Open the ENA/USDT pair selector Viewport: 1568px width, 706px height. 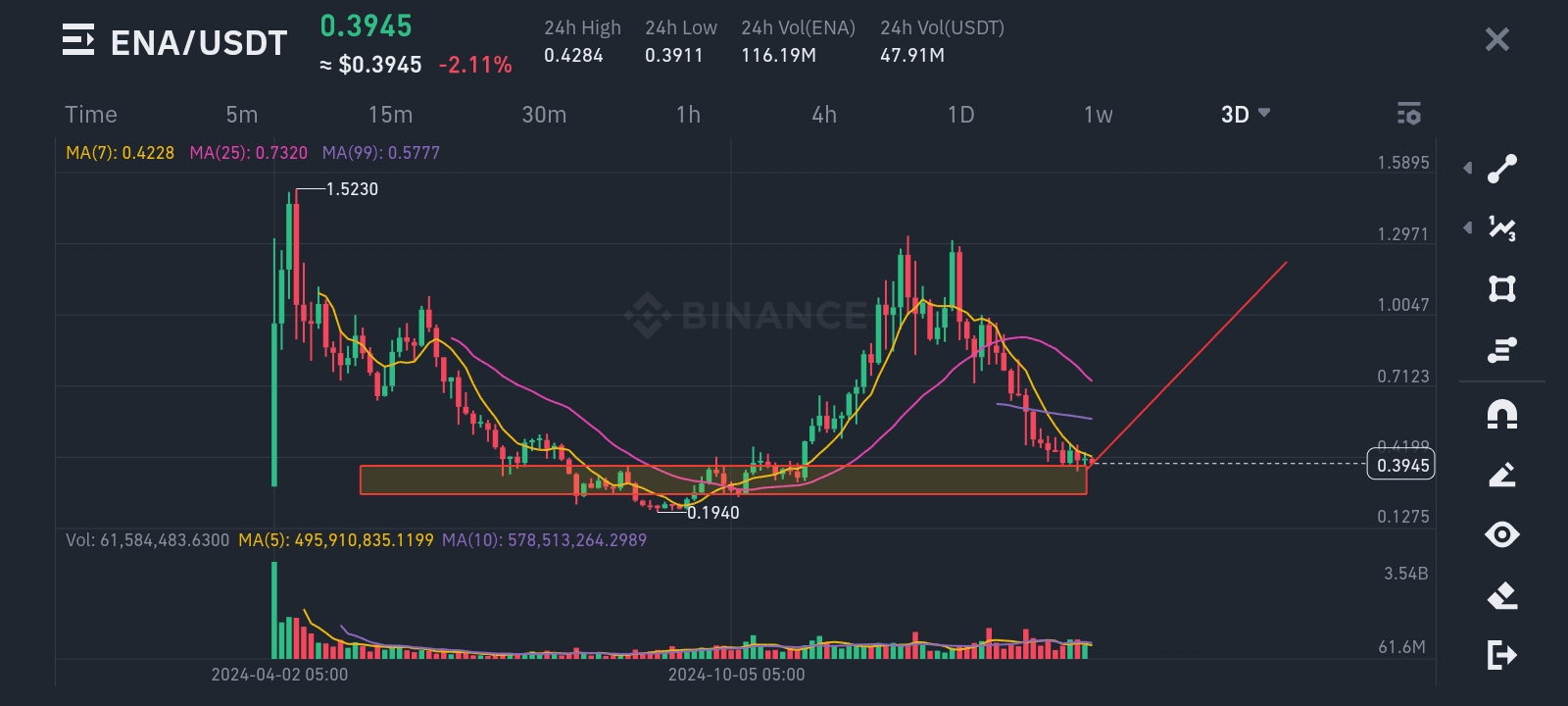coord(199,42)
